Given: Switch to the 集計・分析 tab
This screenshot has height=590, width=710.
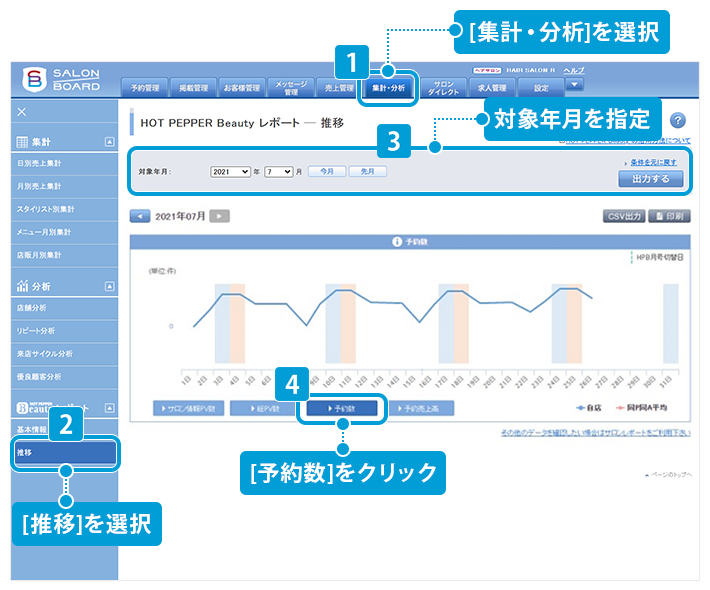Looking at the screenshot, I should pyautogui.click(x=388, y=88).
